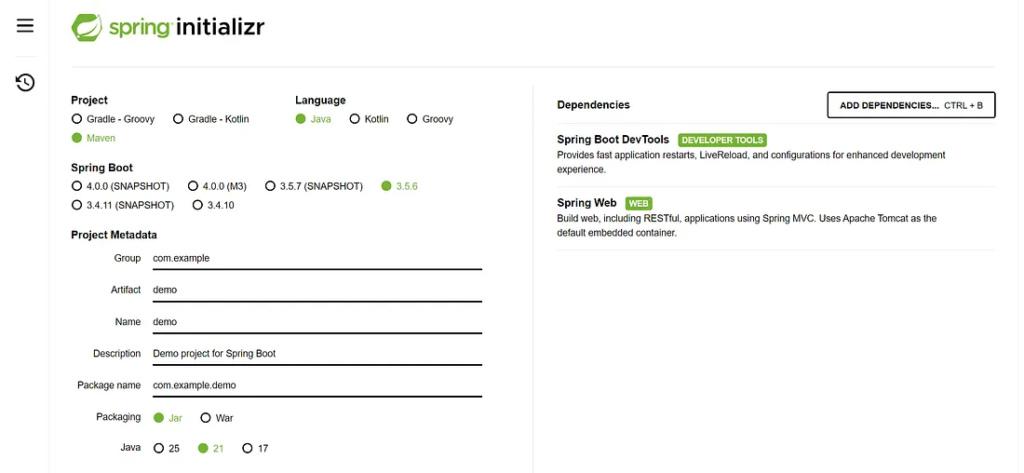Select Spring Boot 4.0.0 (M3) version
Screen dimensions: 1024x473
point(193,186)
